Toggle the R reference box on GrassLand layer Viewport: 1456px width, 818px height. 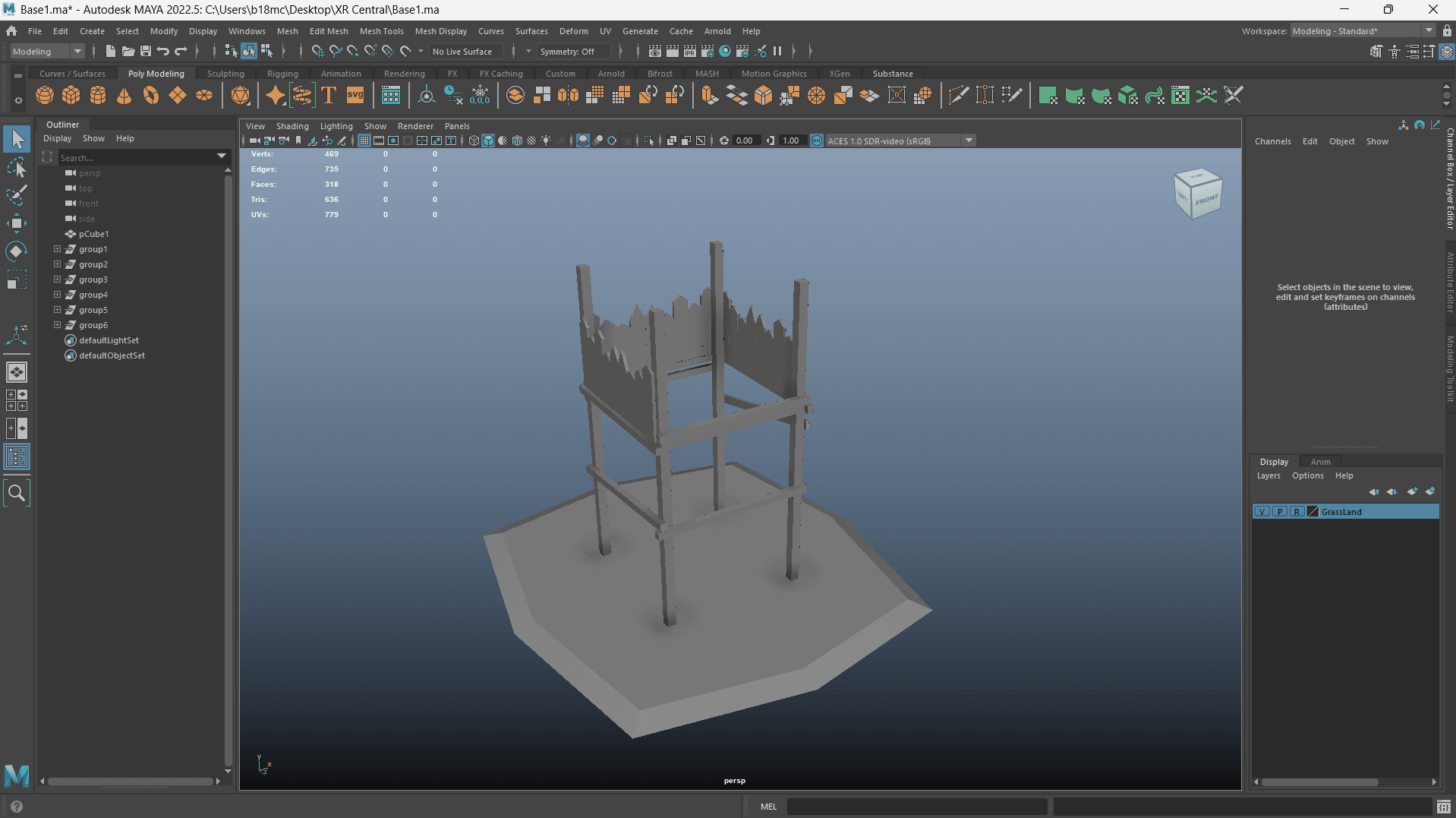(x=1297, y=512)
